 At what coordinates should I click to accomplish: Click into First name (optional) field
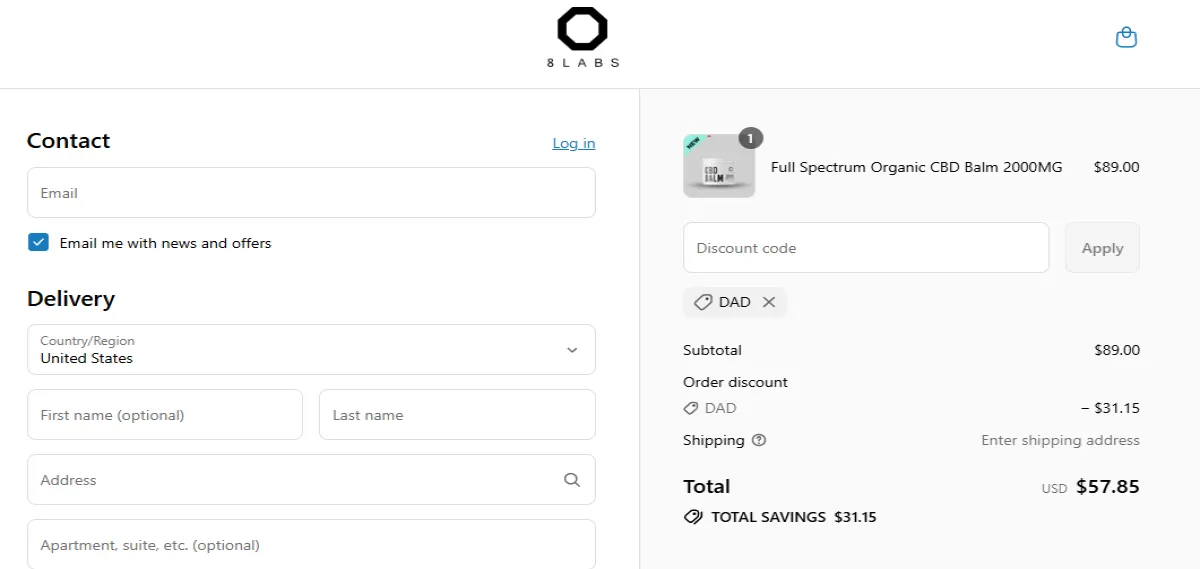coord(165,415)
